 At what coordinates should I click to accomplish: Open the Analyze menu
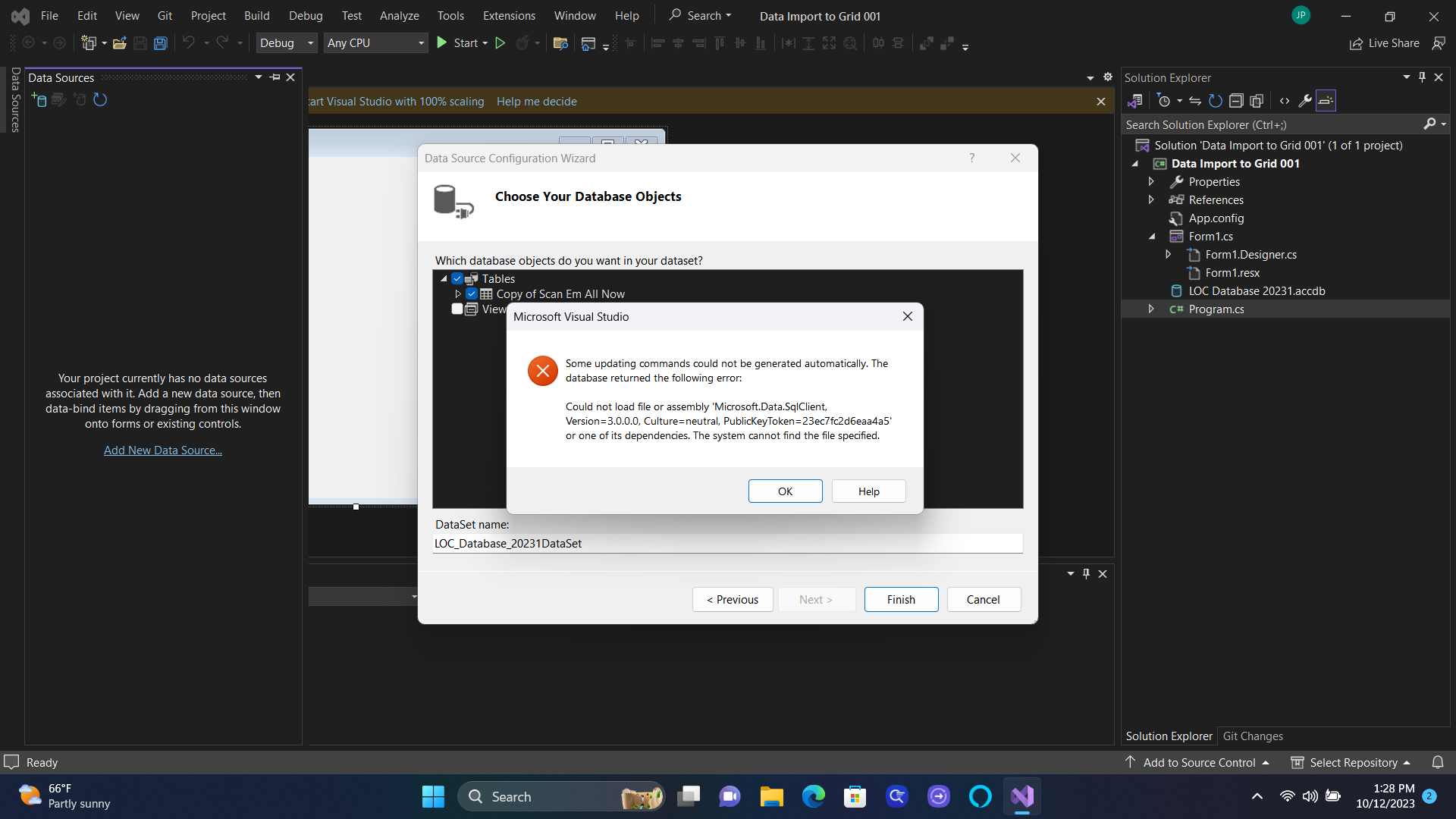click(x=399, y=15)
